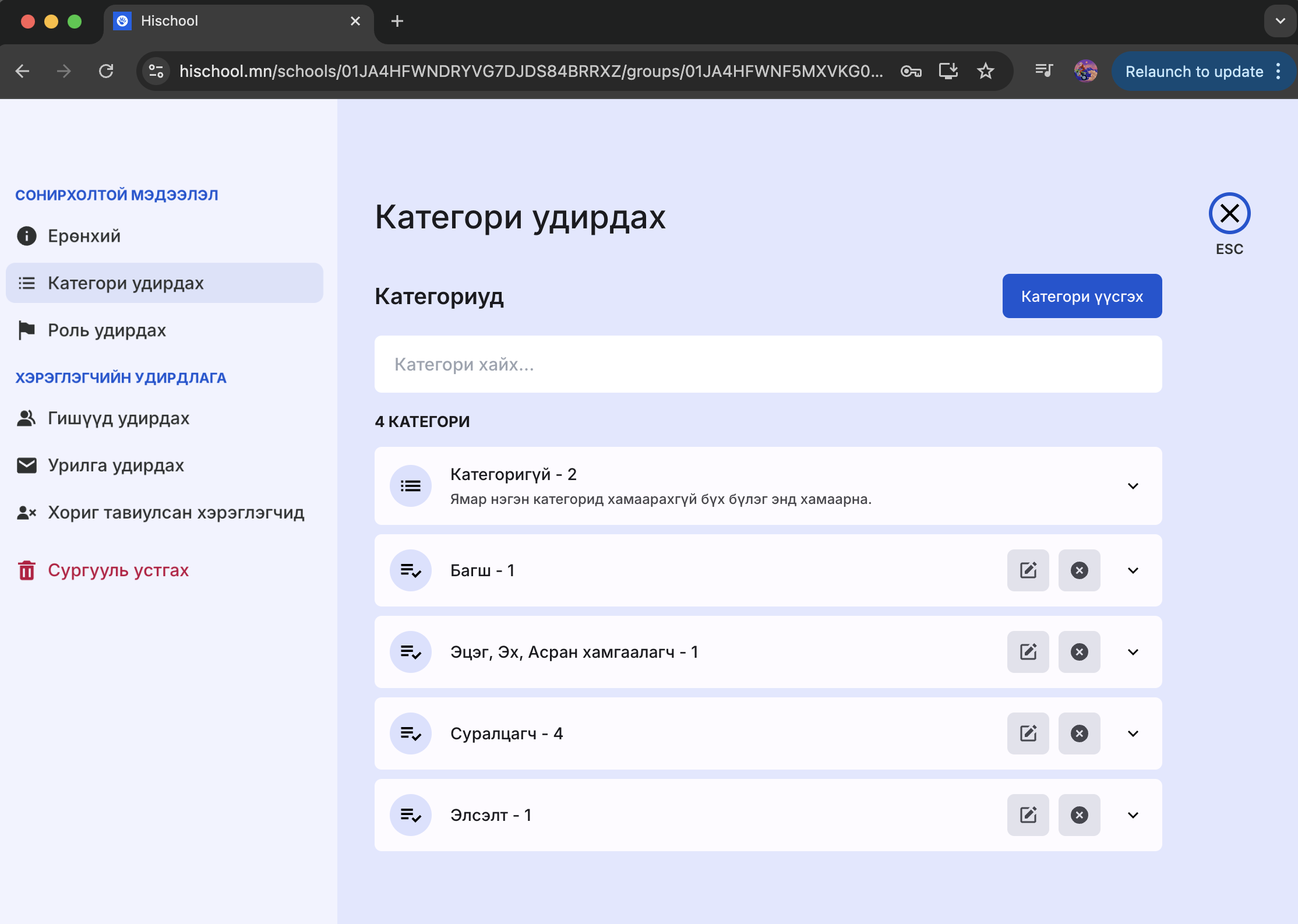Bookmark this page with the star icon

click(986, 71)
